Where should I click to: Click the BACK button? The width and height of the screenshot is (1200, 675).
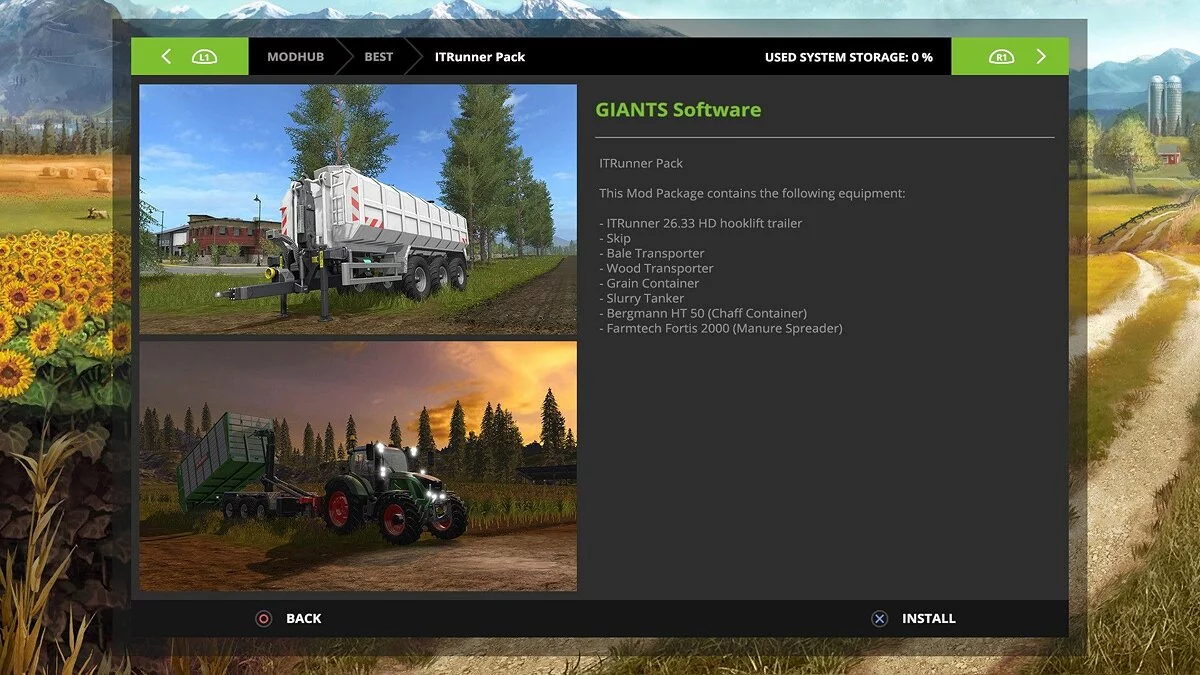[302, 618]
